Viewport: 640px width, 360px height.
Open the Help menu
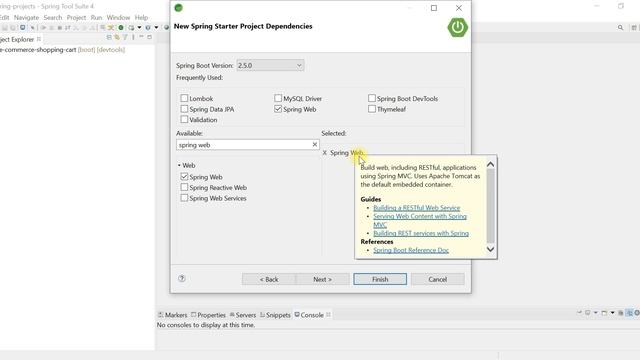coord(141,18)
